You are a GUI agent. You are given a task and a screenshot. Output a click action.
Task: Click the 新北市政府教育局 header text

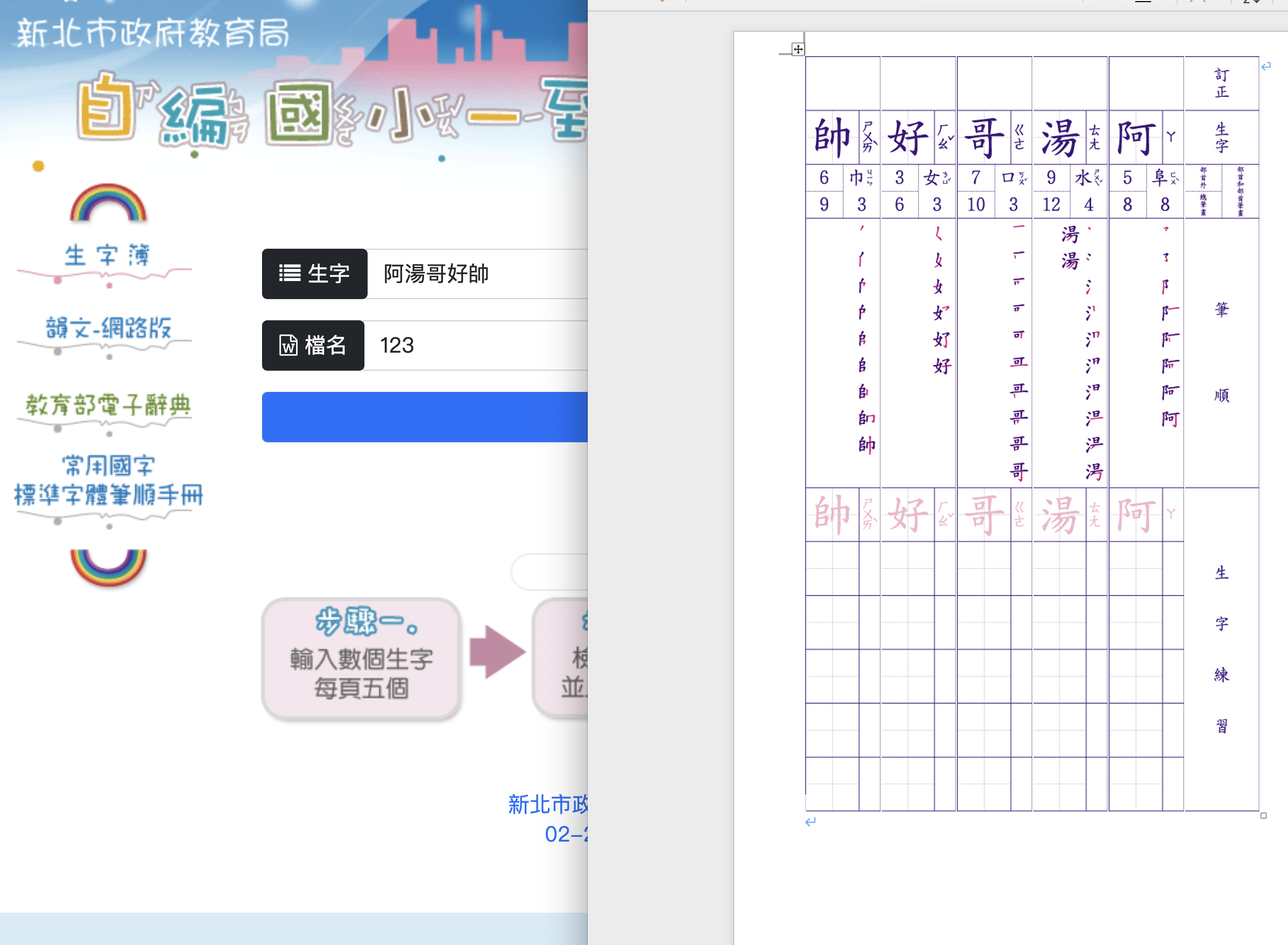[153, 33]
